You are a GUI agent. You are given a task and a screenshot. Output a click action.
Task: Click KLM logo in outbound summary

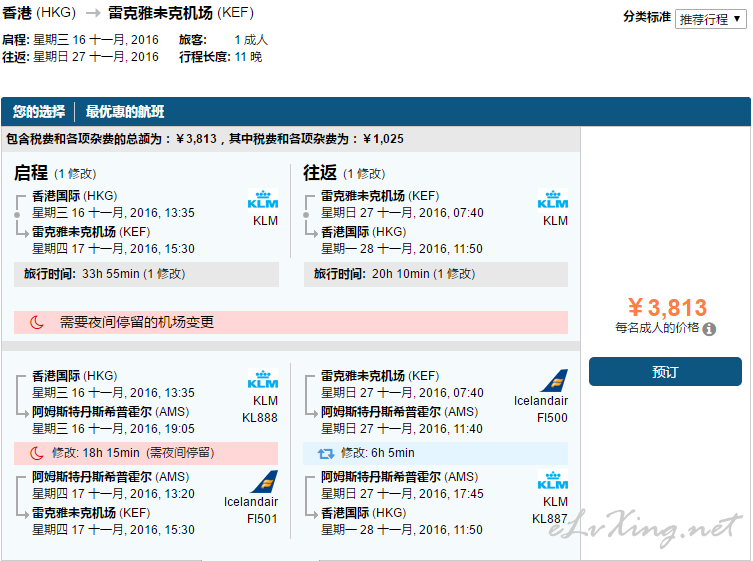click(x=263, y=200)
